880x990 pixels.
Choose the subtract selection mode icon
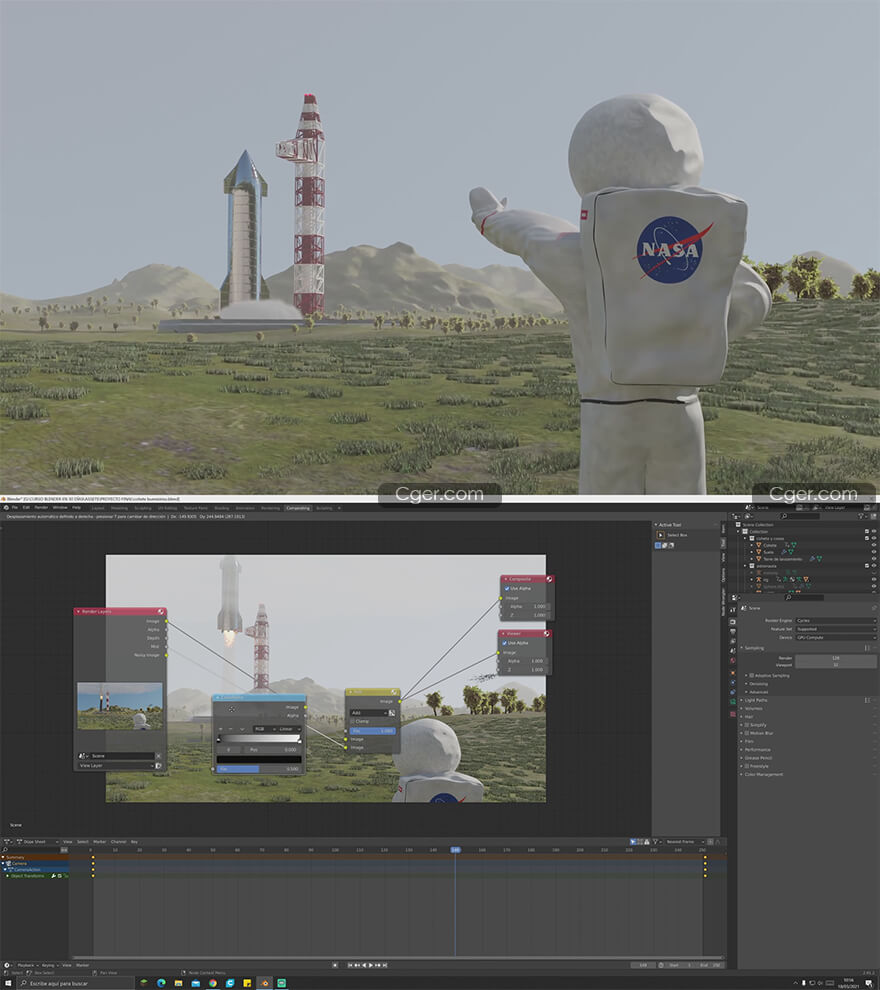click(670, 546)
